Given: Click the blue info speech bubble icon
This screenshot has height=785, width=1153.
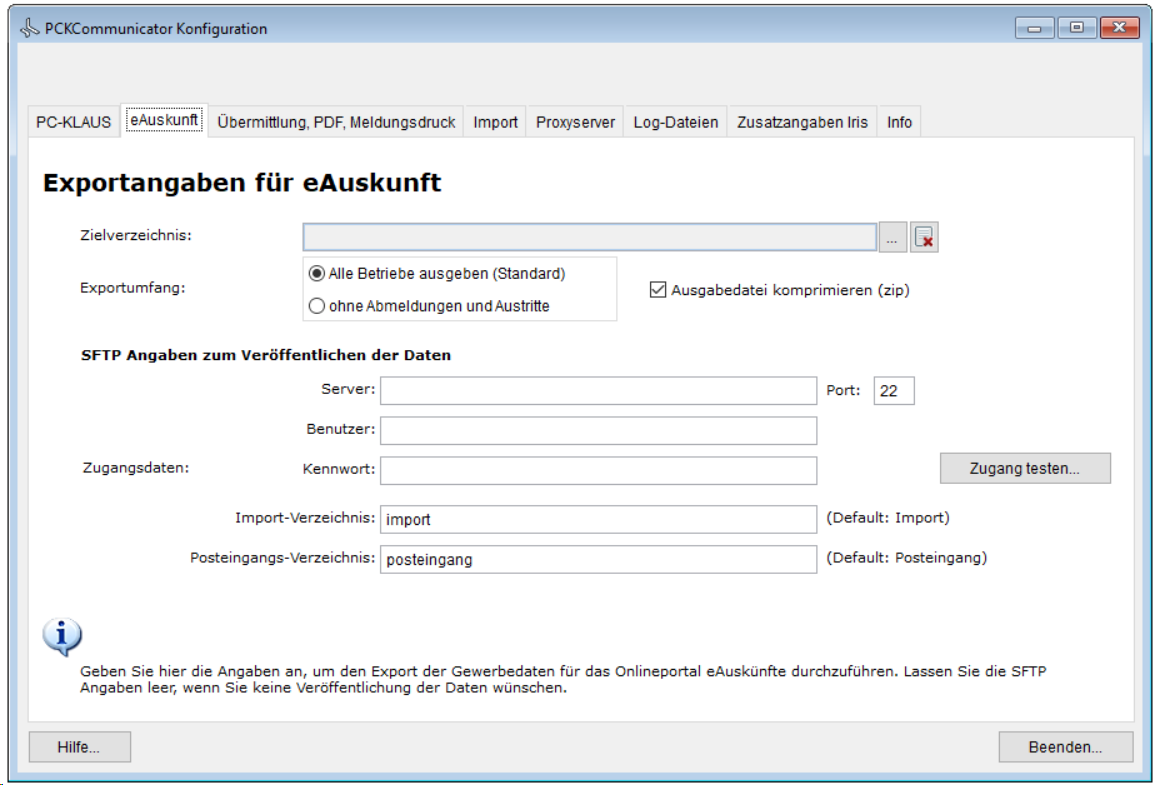Looking at the screenshot, I should click(62, 635).
